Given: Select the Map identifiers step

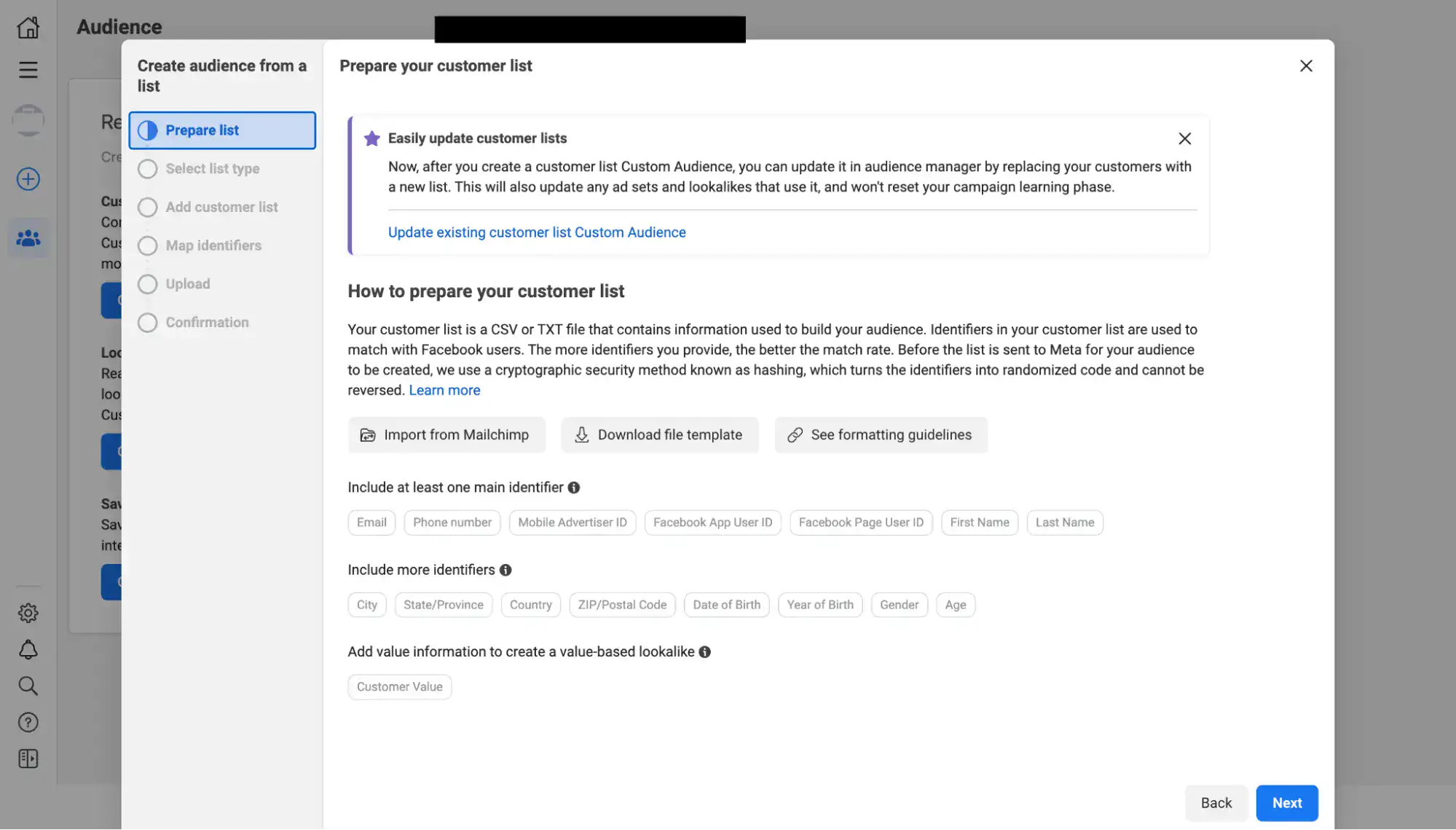Looking at the screenshot, I should [x=213, y=246].
